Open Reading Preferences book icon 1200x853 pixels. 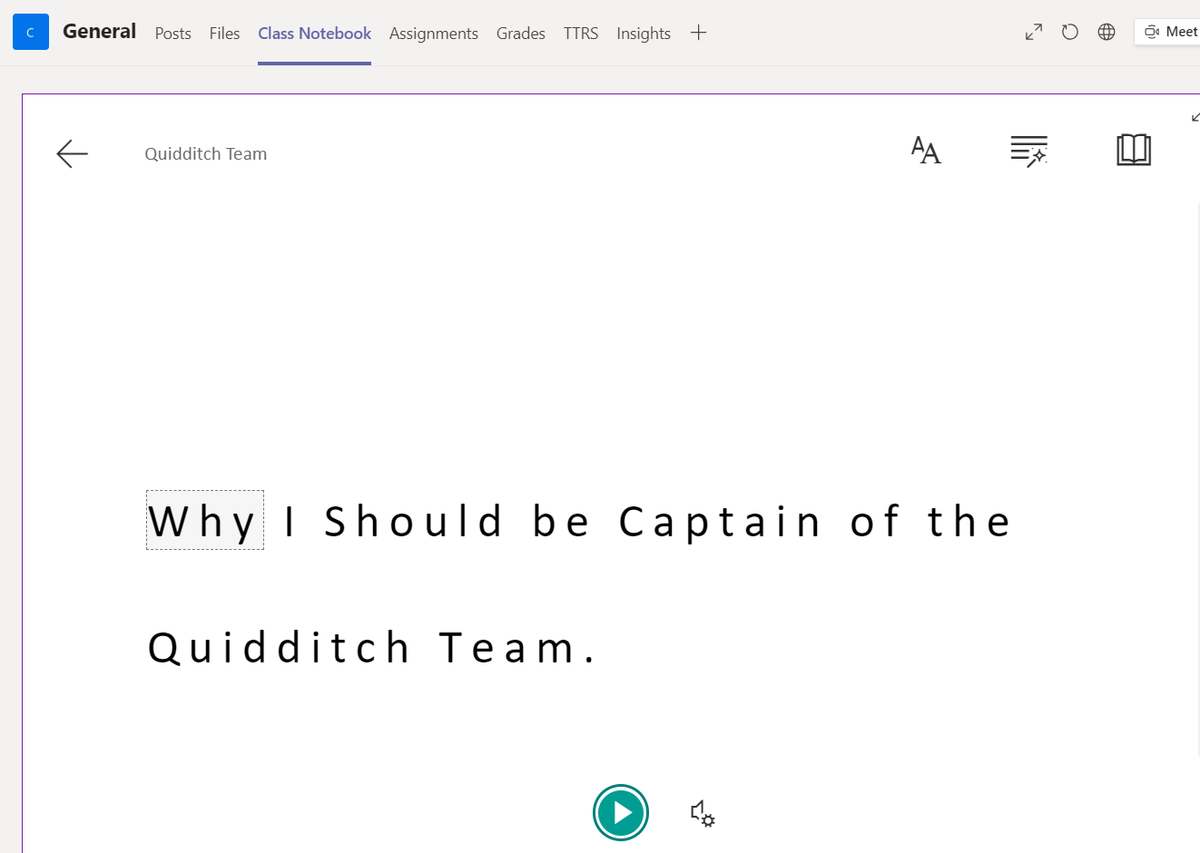coord(1133,150)
